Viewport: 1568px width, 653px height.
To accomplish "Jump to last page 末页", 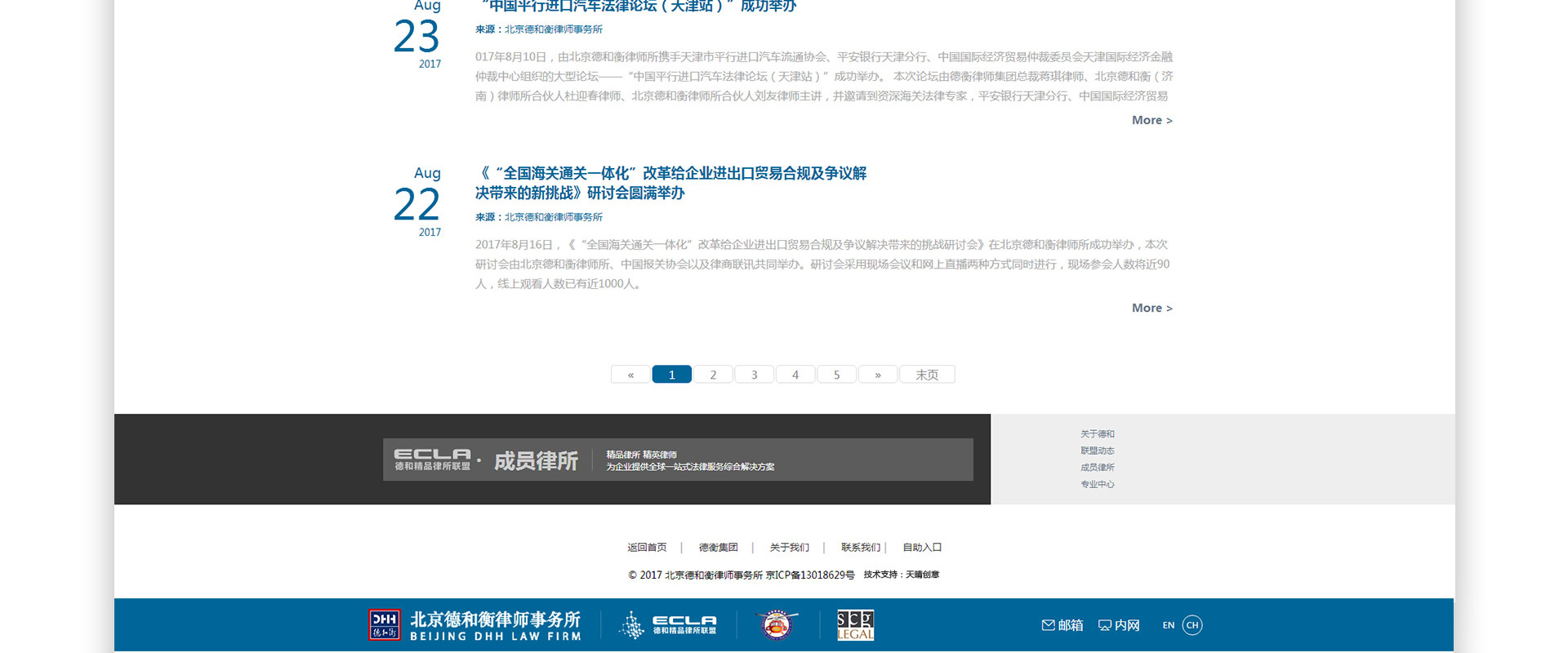I will click(x=927, y=375).
